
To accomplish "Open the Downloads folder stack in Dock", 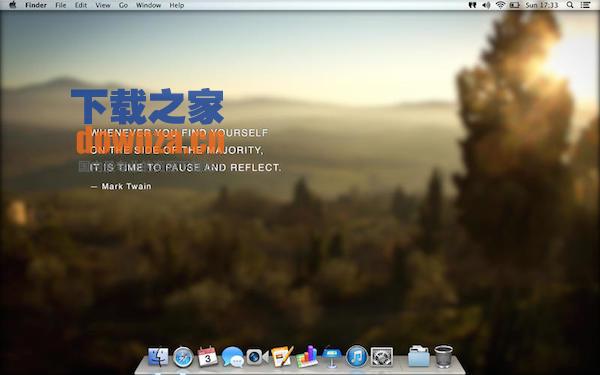I will point(419,357).
